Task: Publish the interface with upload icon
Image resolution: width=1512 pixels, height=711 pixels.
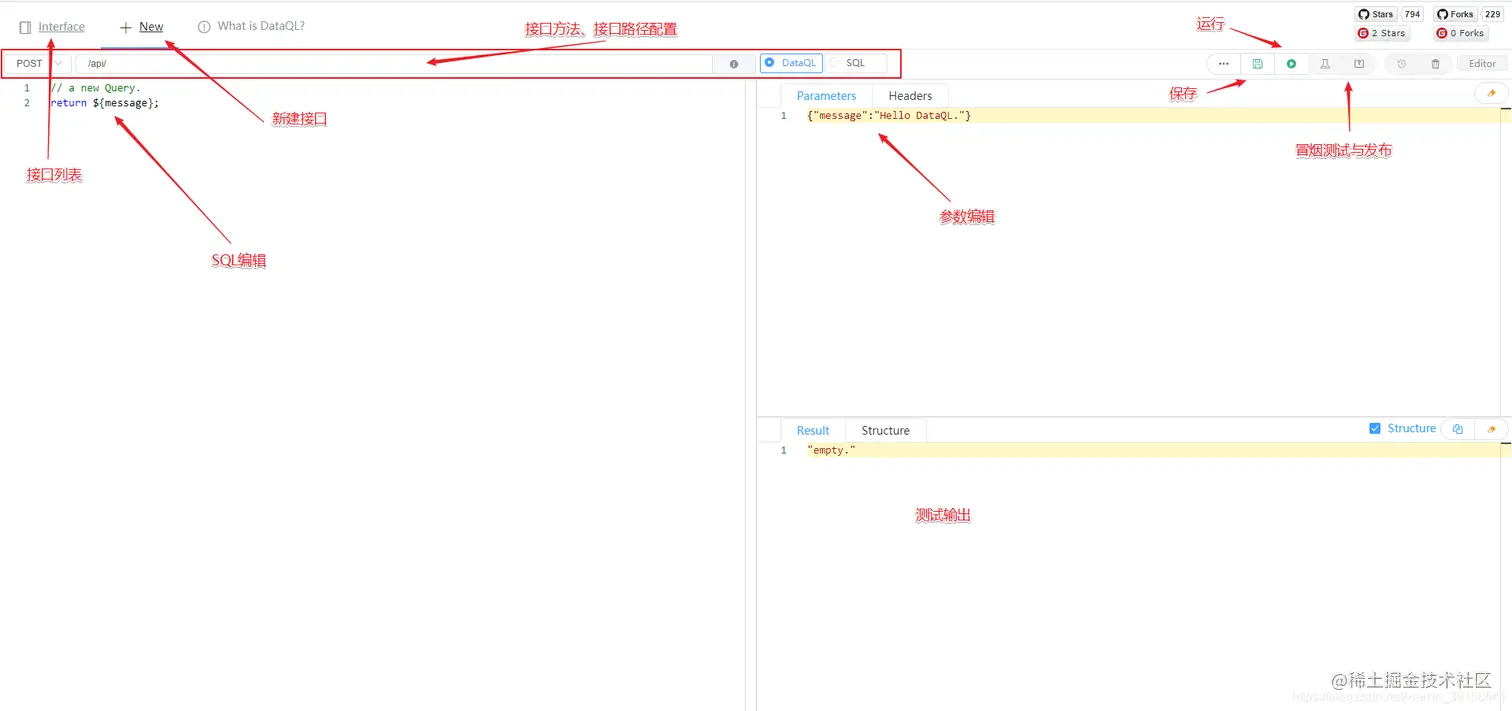Action: coord(1359,64)
